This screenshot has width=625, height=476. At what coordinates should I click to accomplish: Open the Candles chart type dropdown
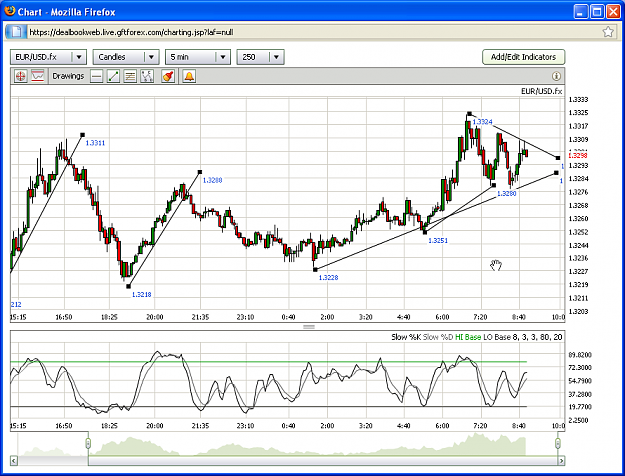[x=126, y=57]
